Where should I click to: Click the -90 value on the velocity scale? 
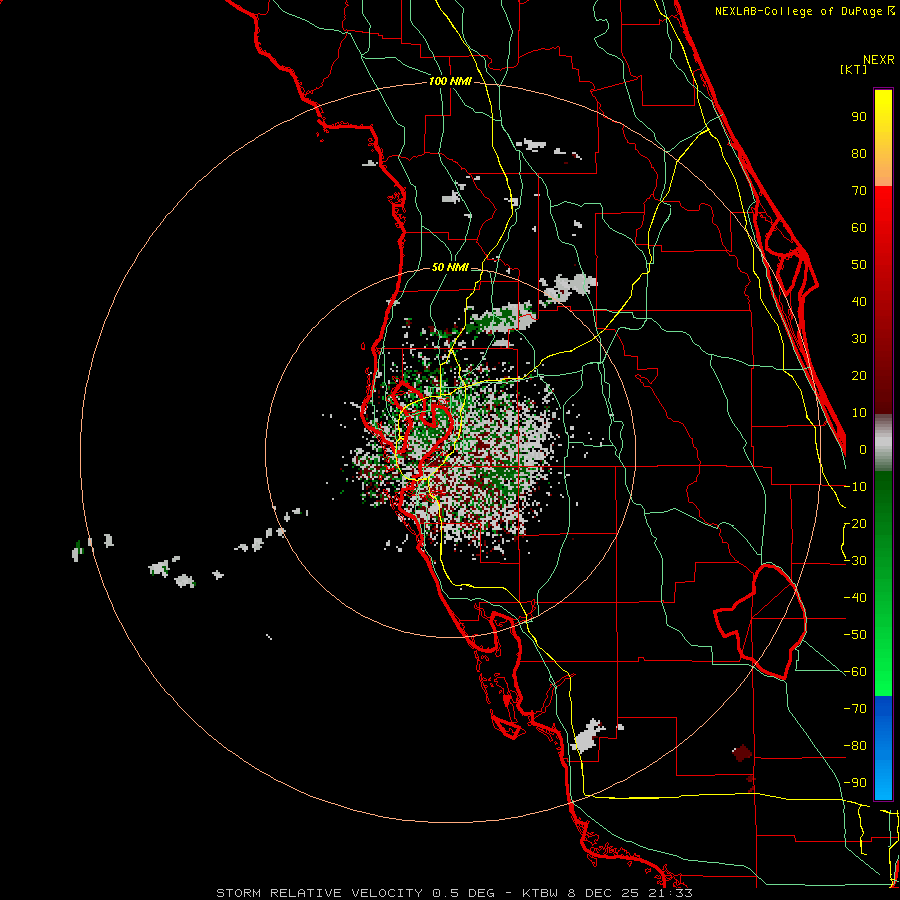click(855, 783)
